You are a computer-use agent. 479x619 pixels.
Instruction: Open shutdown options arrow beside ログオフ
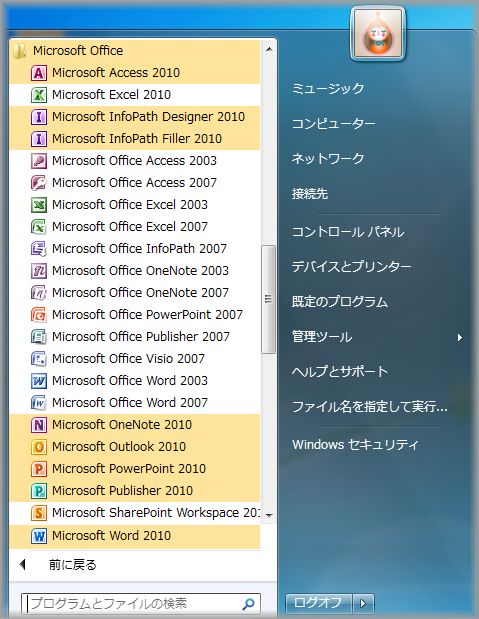point(363,603)
